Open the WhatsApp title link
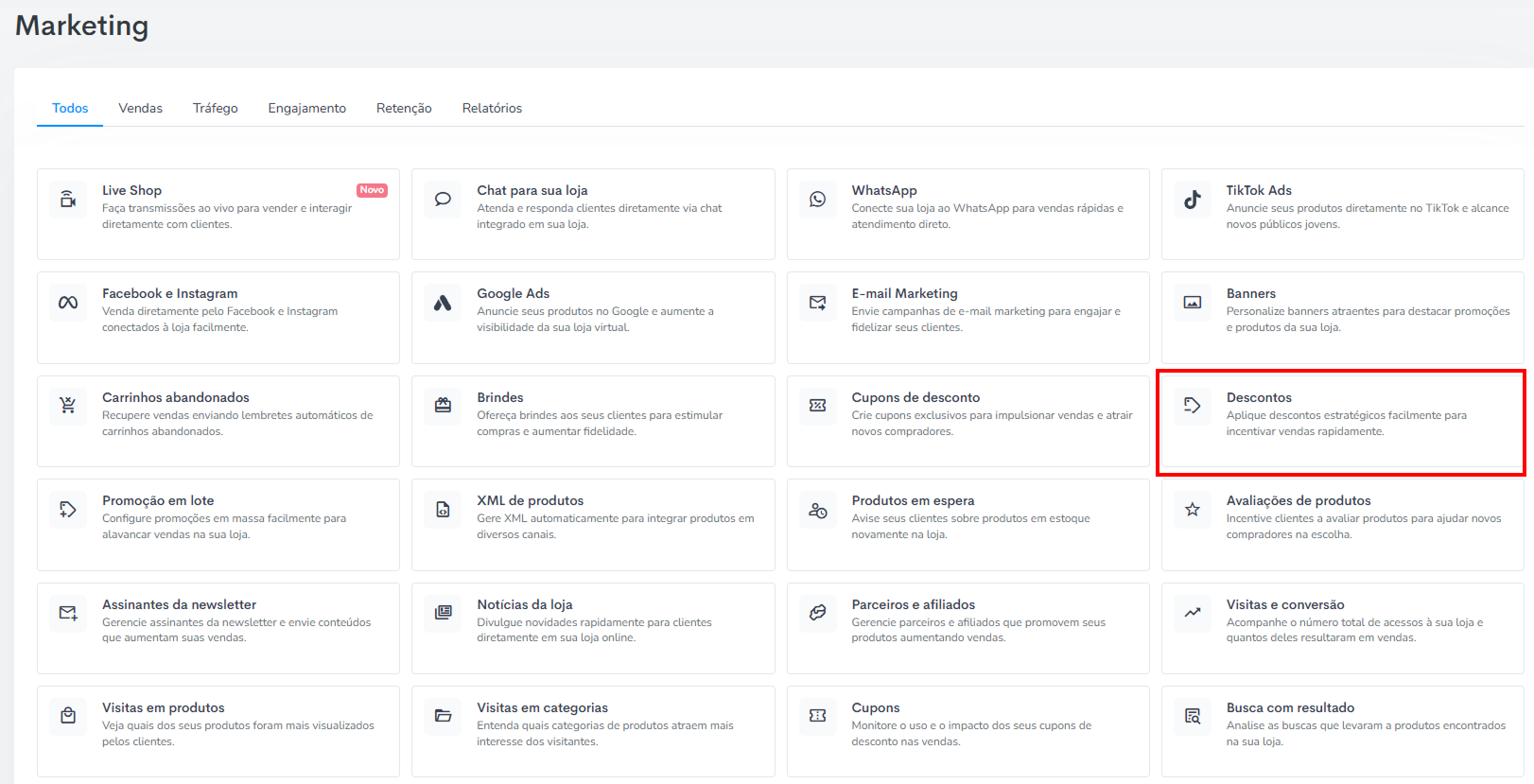 coord(884,190)
